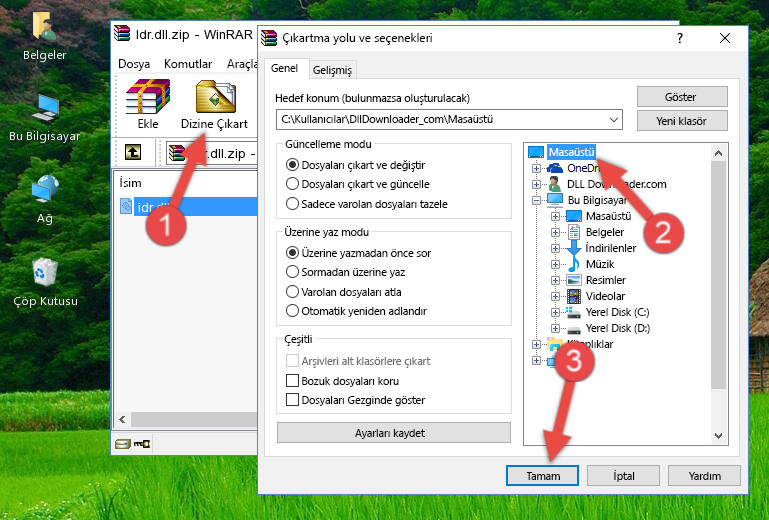Select DLL Downloader.com user folder in tree
This screenshot has height=520, width=769.
(x=616, y=184)
